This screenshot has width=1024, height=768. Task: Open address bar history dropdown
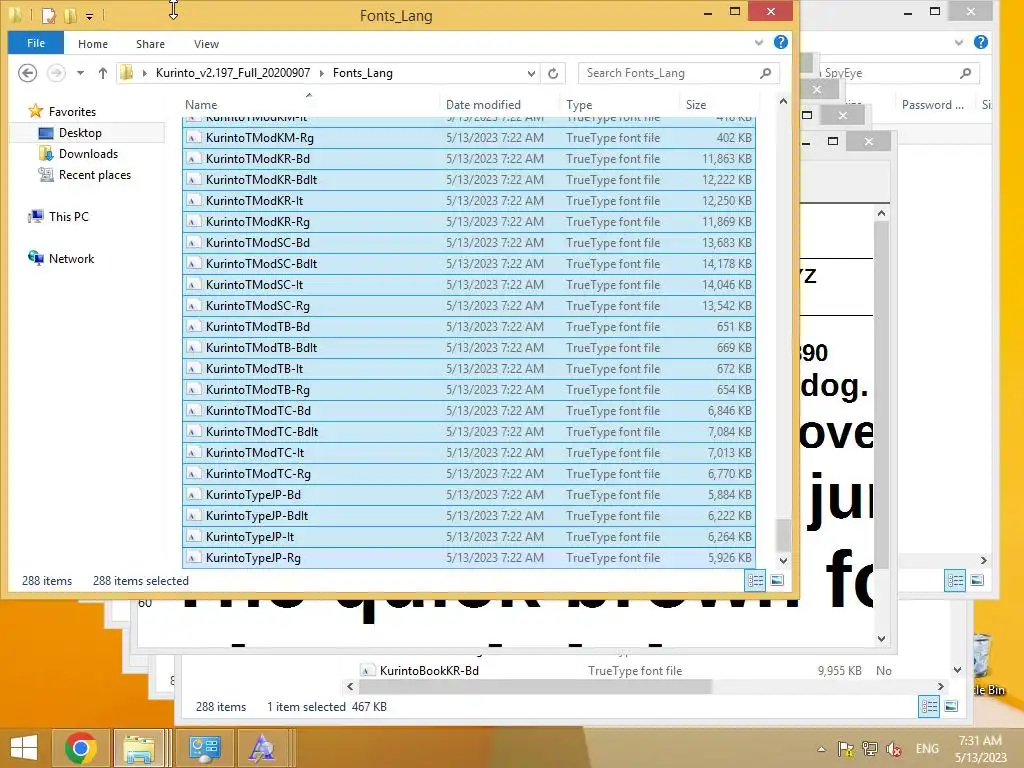point(531,73)
